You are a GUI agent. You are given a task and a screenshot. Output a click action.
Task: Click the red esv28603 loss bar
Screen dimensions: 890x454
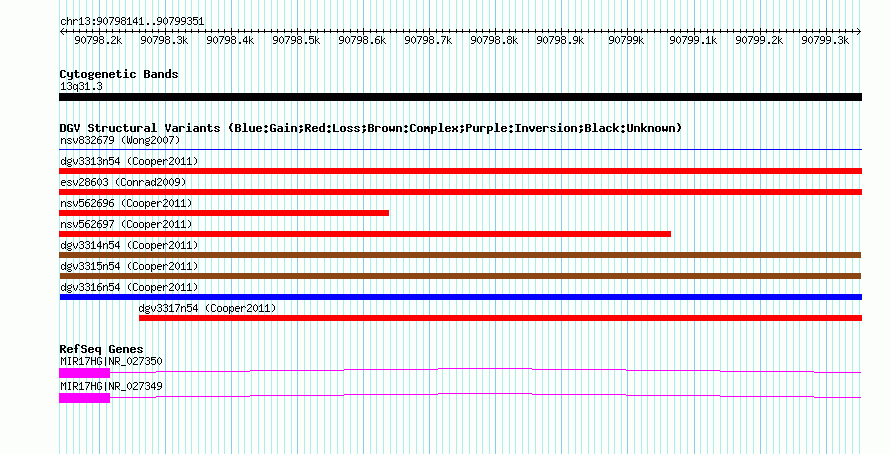[460, 192]
